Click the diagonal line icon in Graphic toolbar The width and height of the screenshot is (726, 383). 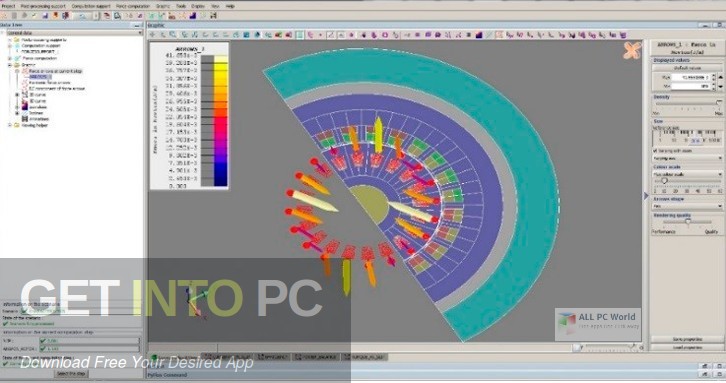(330, 35)
